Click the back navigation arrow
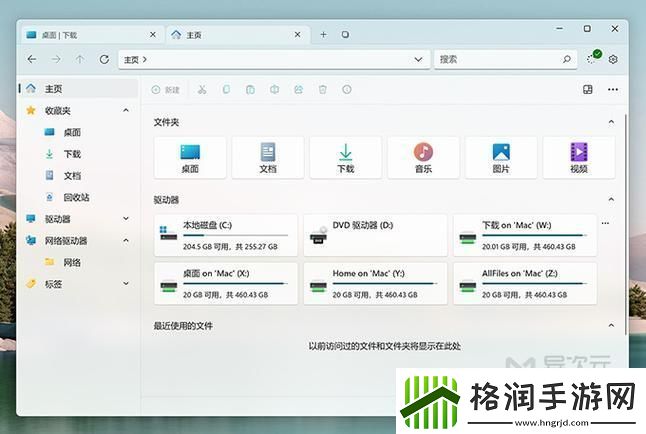Screen dimensions: 646x434 tap(32, 59)
